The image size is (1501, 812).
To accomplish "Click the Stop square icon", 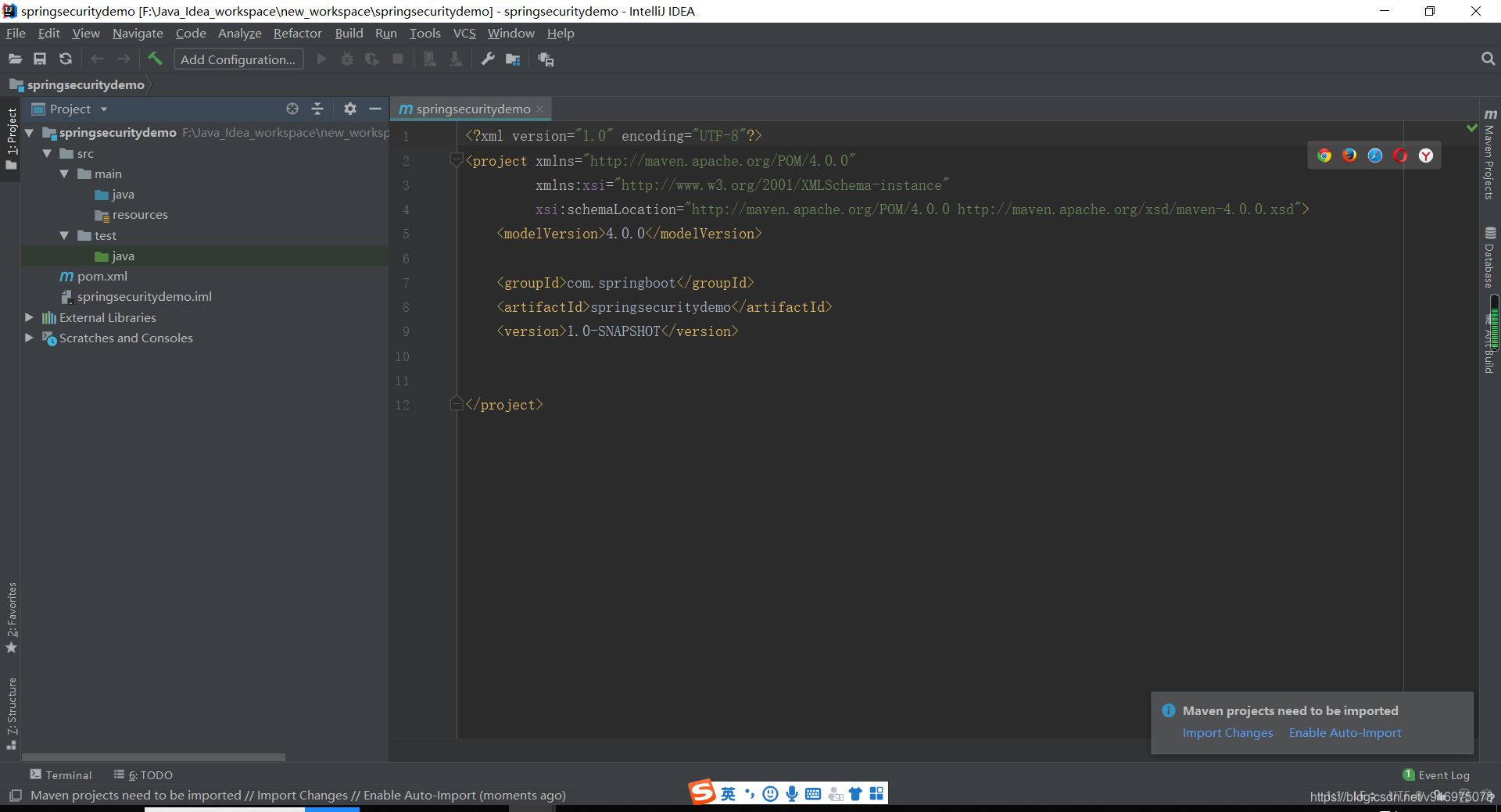I will pyautogui.click(x=398, y=59).
